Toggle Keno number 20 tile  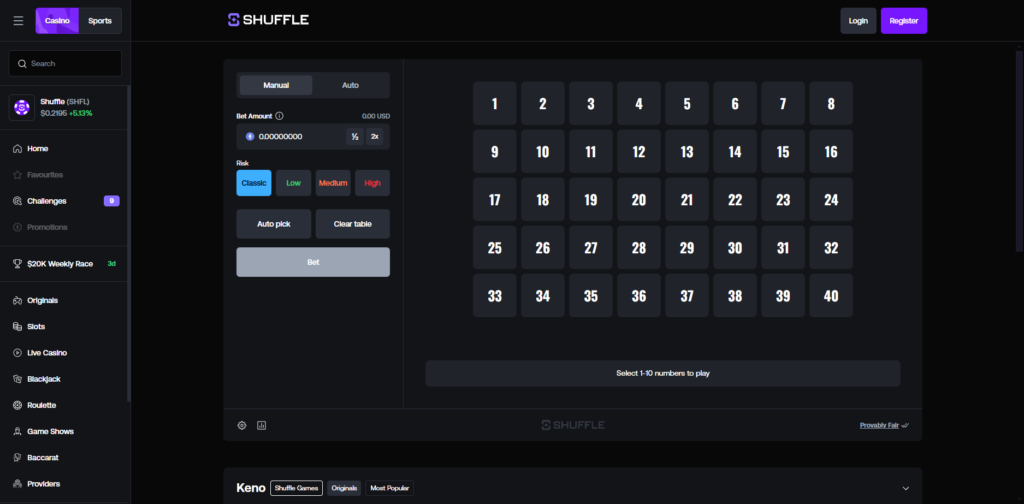click(x=639, y=200)
